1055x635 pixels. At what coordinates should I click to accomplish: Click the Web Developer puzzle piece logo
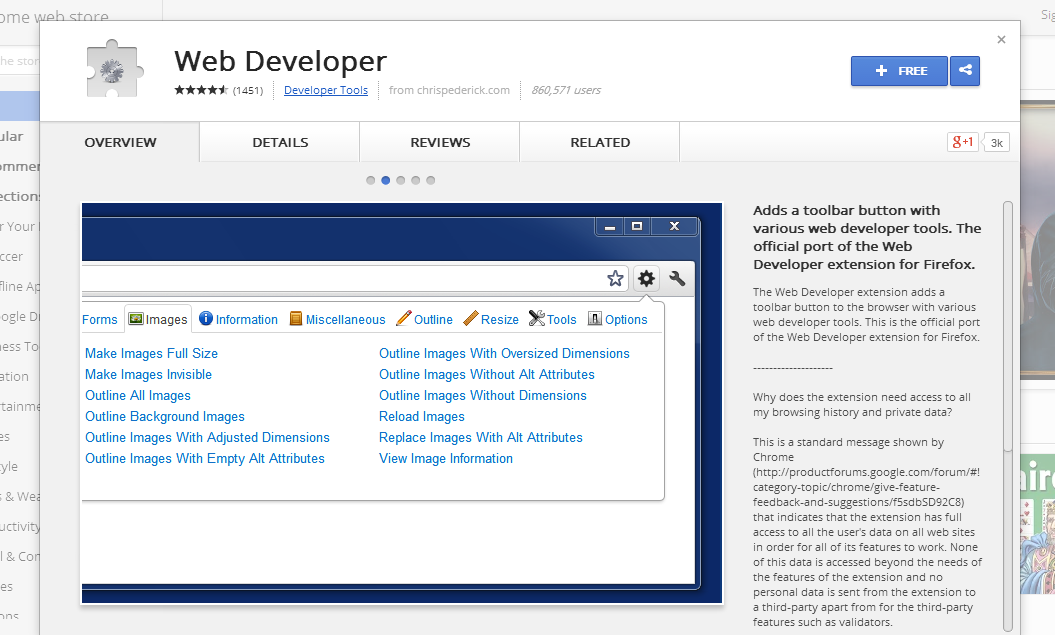(x=113, y=70)
